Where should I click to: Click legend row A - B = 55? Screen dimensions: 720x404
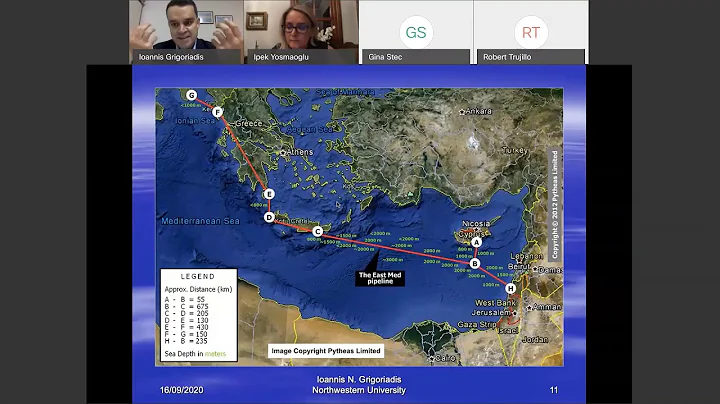tap(185, 299)
